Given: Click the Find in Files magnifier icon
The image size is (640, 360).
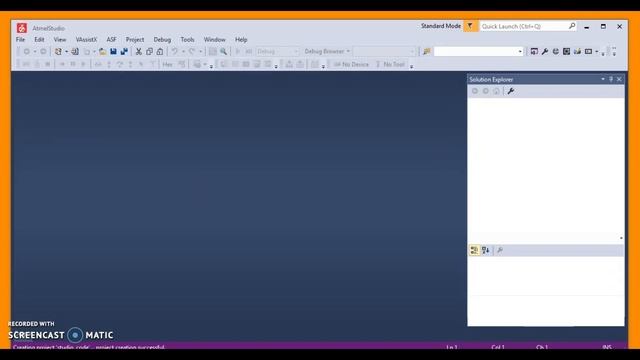Looking at the screenshot, I should coord(224,51).
